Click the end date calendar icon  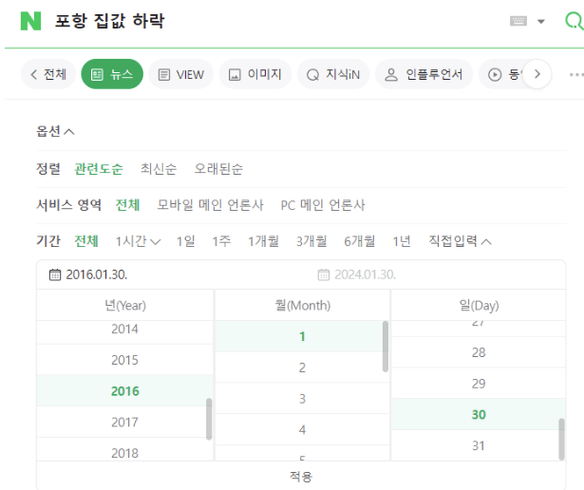[323, 275]
